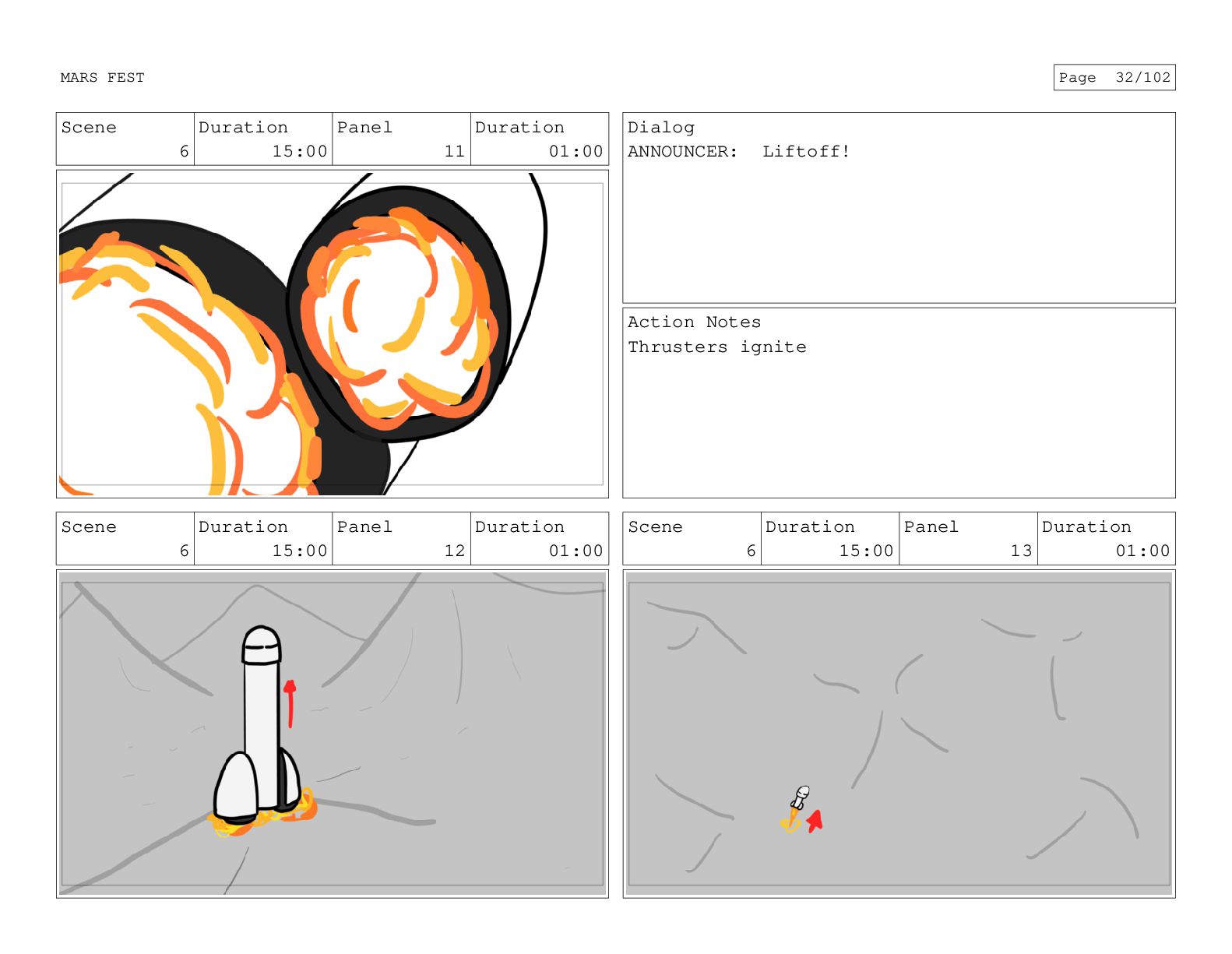Viewport: 1232px width, 954px height.
Task: Select panel 11 thruster flames thumbnail
Action: coord(333,334)
